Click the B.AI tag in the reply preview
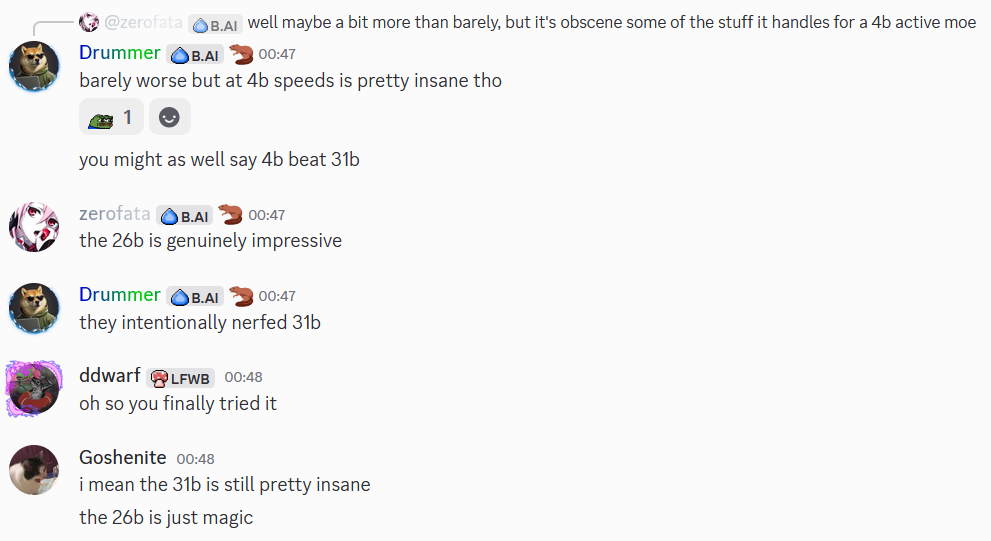The height and width of the screenshot is (541, 991). [x=215, y=23]
